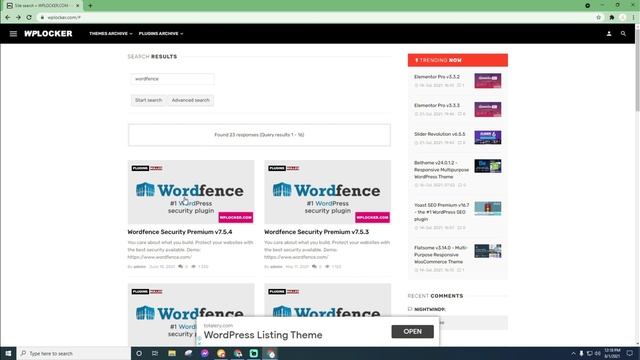
Task: Click Slider Revolution thumbnail image
Action: pyautogui.click(x=488, y=138)
